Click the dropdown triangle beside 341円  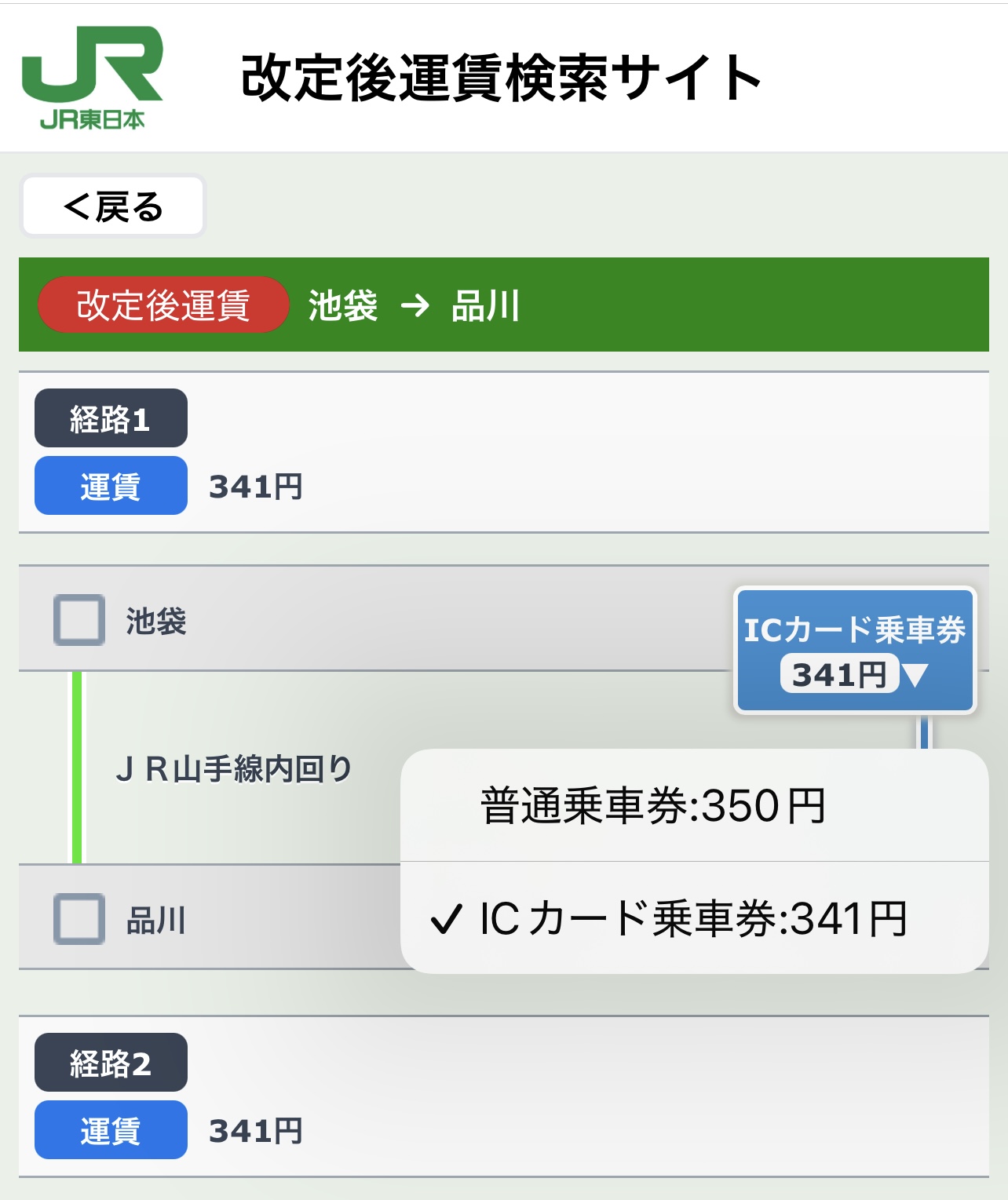click(x=915, y=675)
